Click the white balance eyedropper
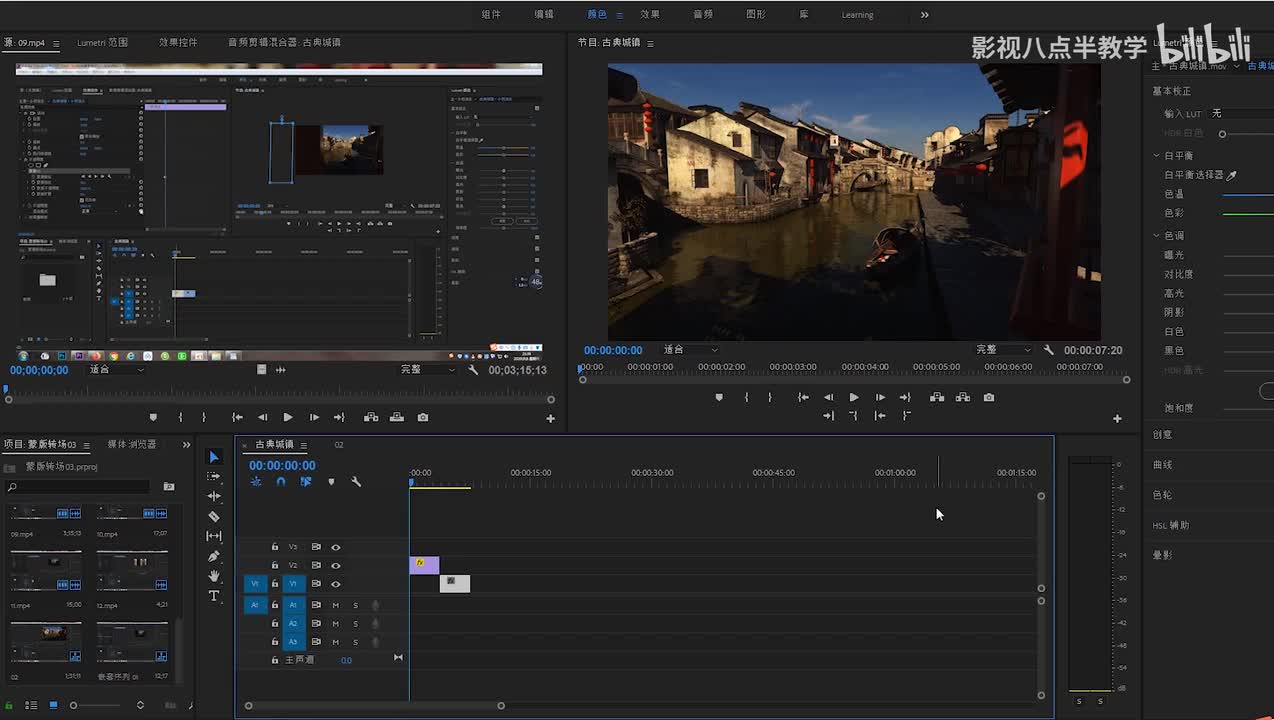1274x720 pixels. (1232, 175)
